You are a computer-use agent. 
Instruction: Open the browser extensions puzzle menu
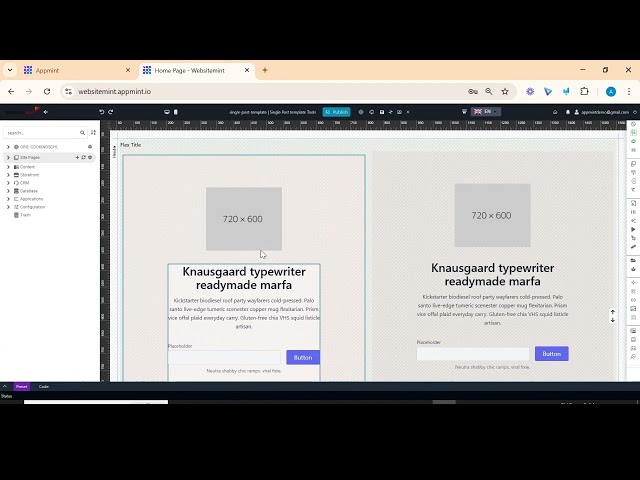click(x=584, y=91)
